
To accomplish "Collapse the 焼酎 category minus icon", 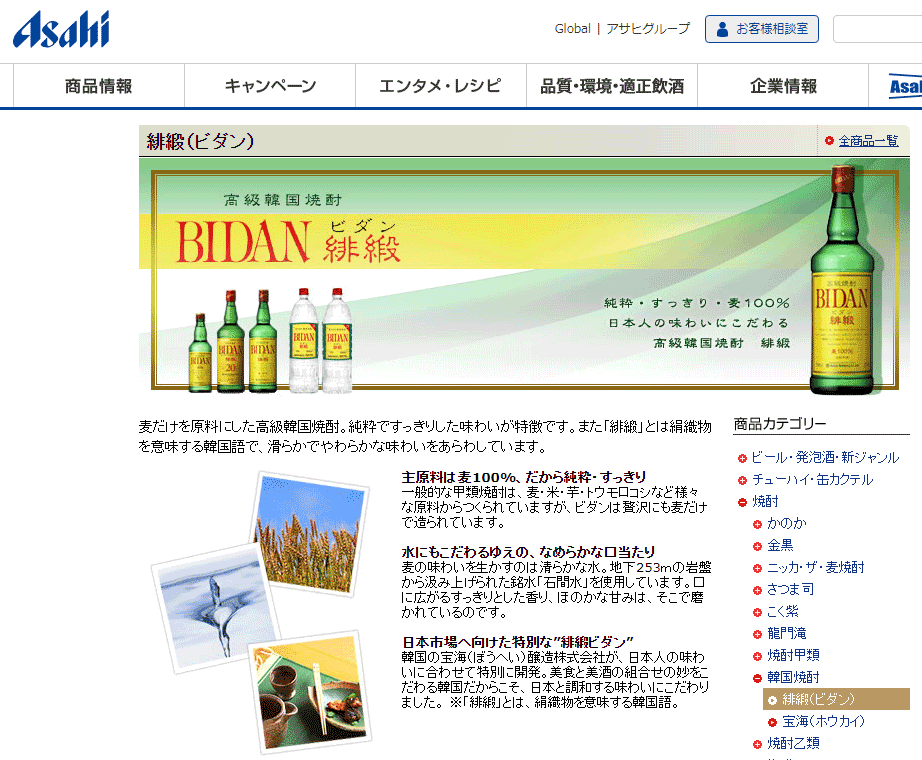I will 742,502.
